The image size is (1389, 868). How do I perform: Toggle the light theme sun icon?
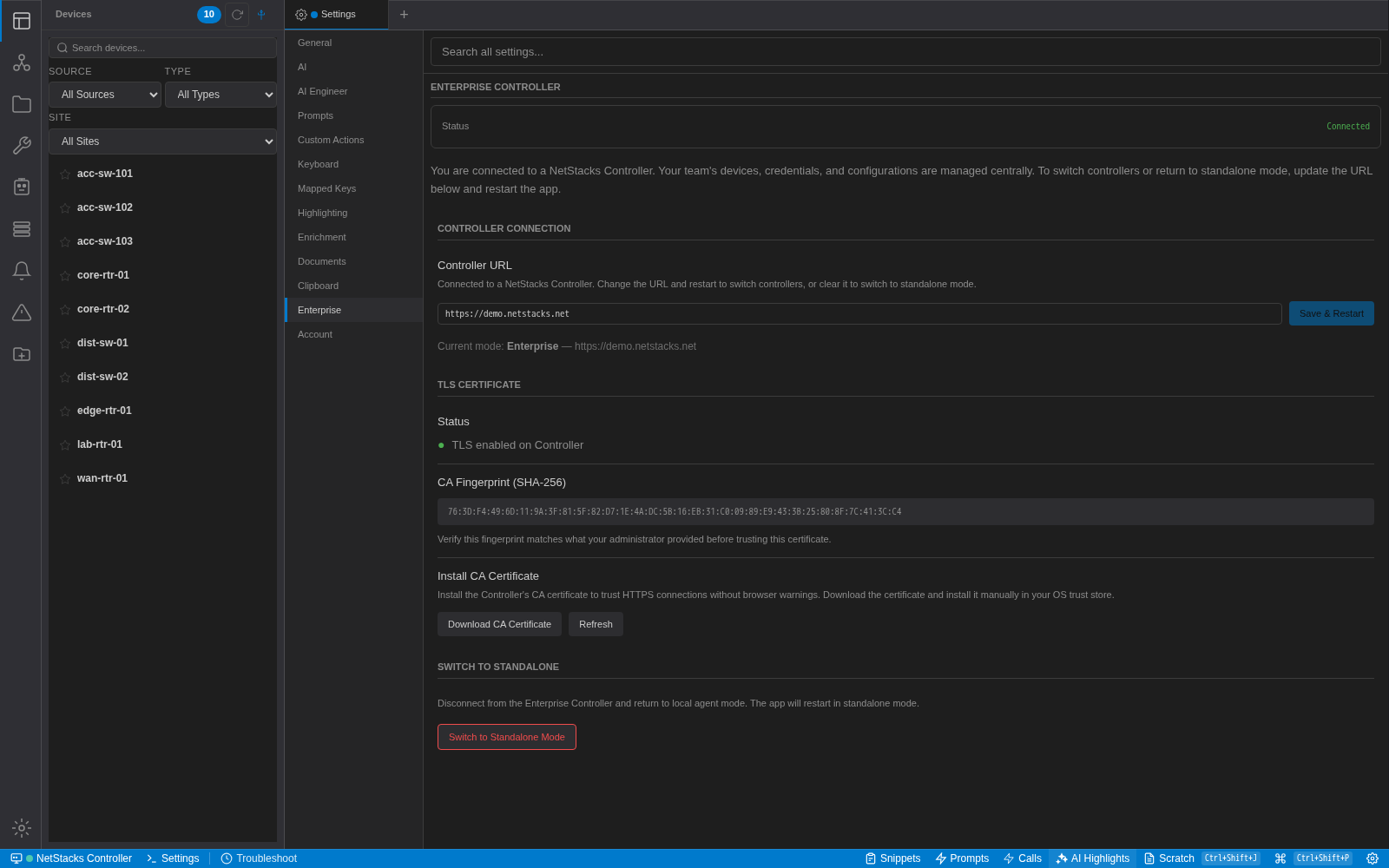(22, 828)
